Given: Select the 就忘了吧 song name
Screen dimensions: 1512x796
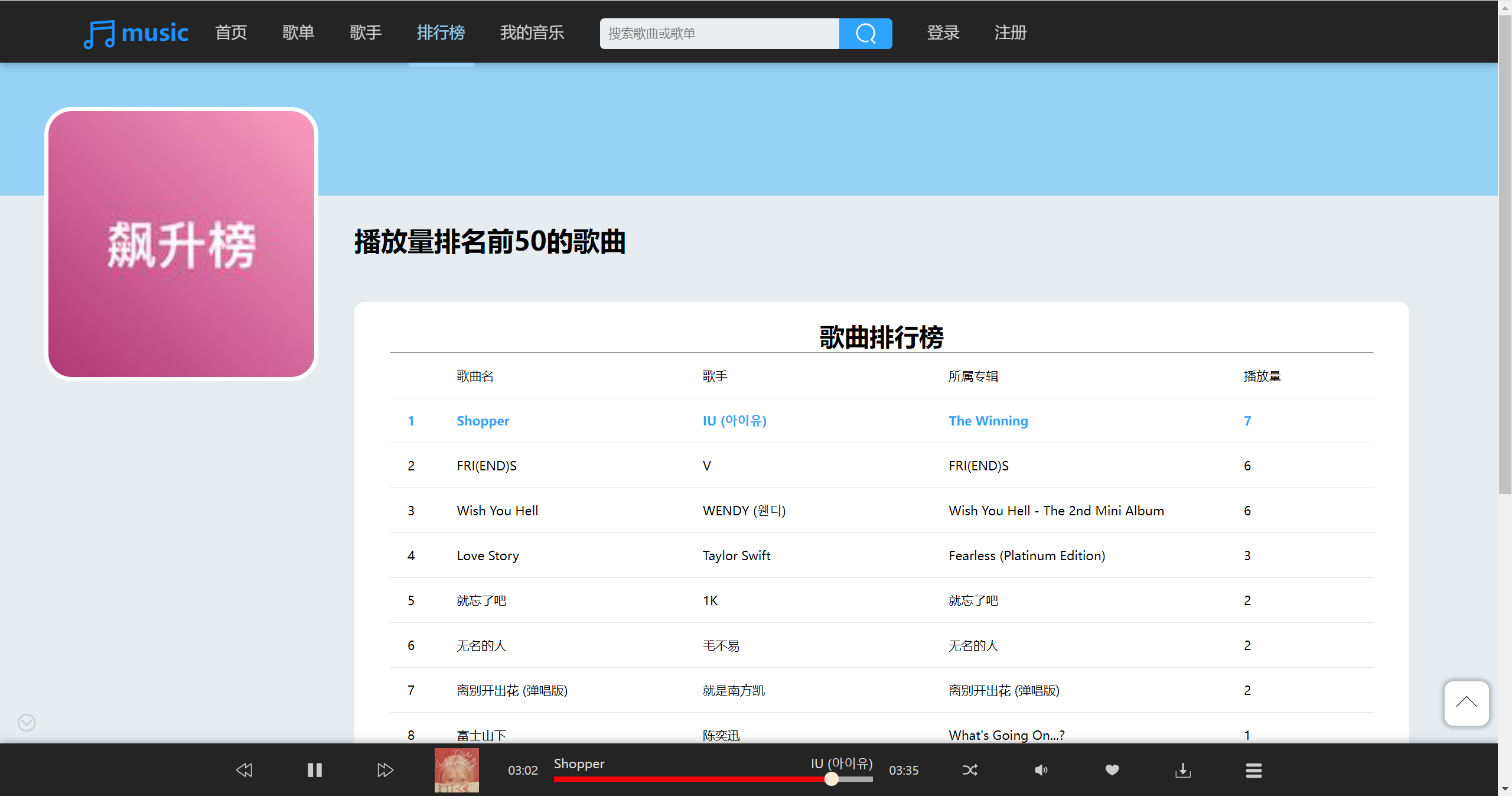Looking at the screenshot, I should tap(481, 600).
